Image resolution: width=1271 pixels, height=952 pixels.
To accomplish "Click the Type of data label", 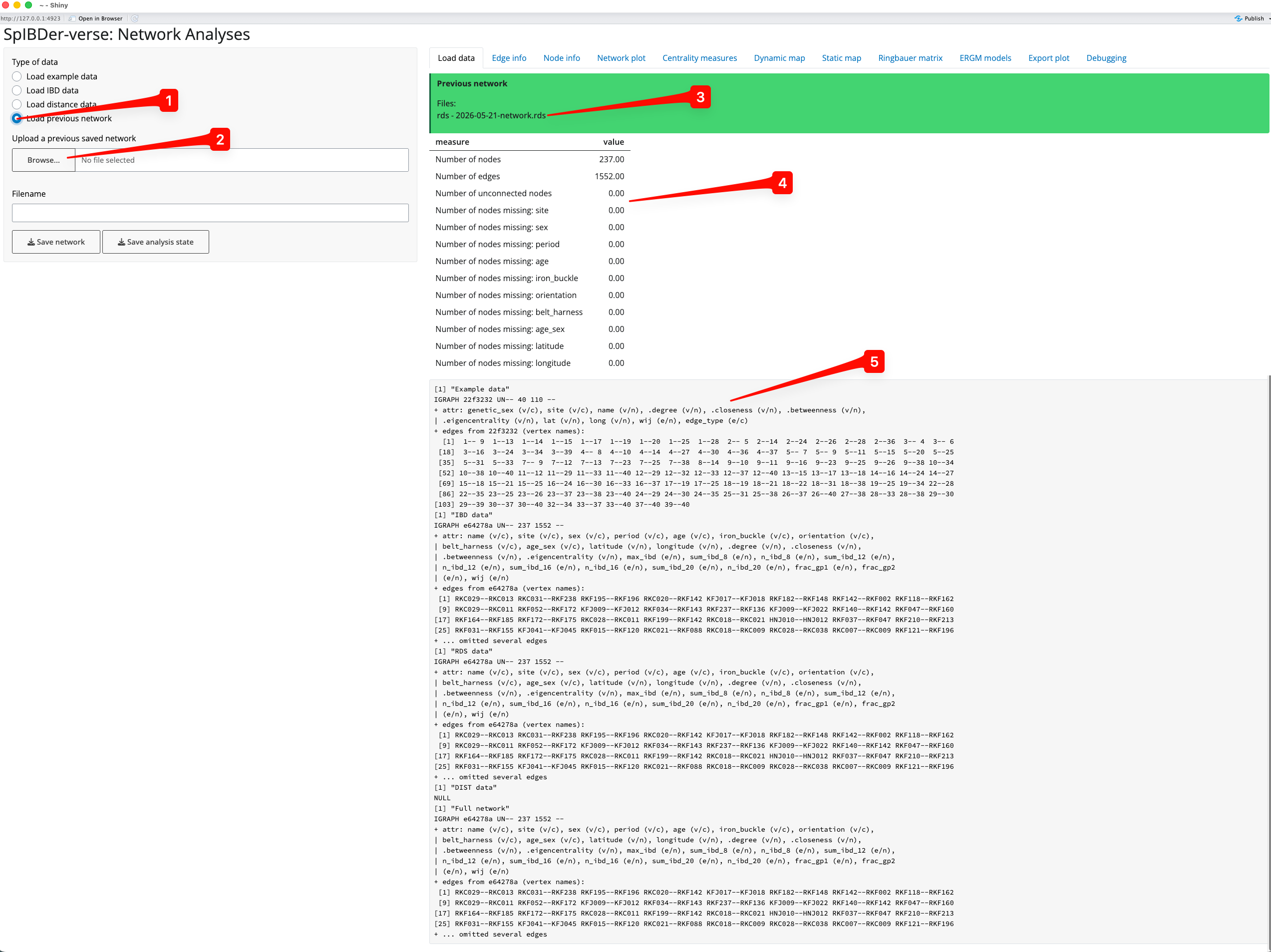I will point(34,62).
